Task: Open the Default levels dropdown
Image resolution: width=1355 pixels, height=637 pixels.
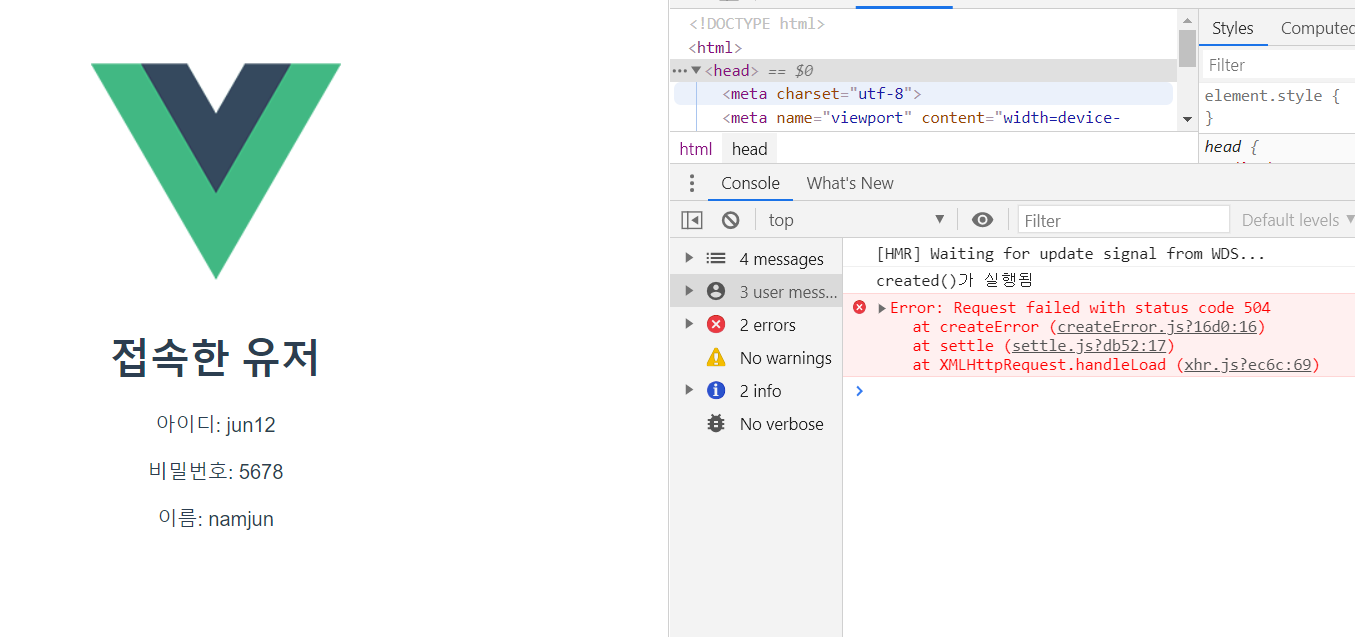Action: click(x=1298, y=220)
